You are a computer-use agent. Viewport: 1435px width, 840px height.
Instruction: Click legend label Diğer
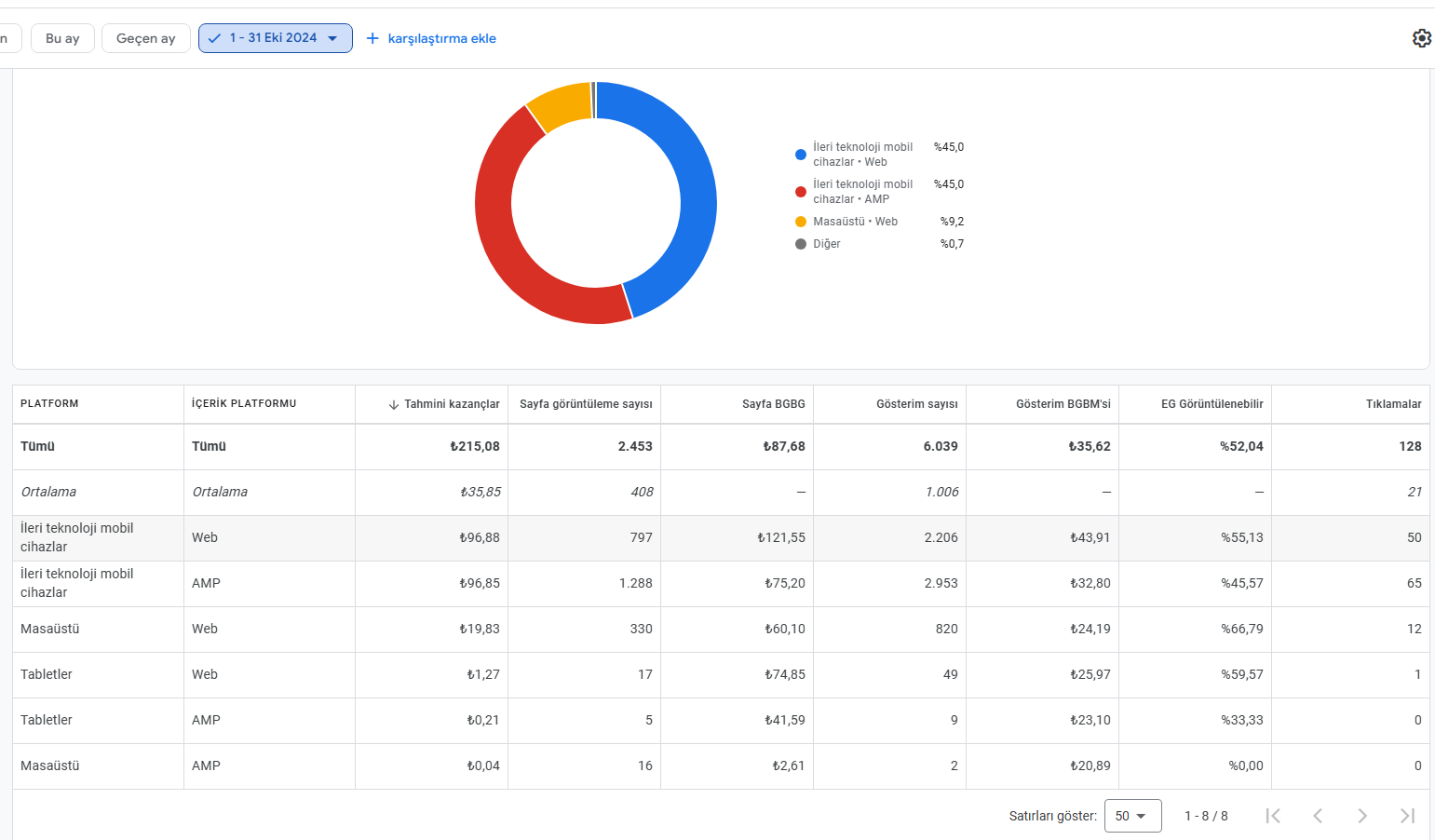coord(827,244)
